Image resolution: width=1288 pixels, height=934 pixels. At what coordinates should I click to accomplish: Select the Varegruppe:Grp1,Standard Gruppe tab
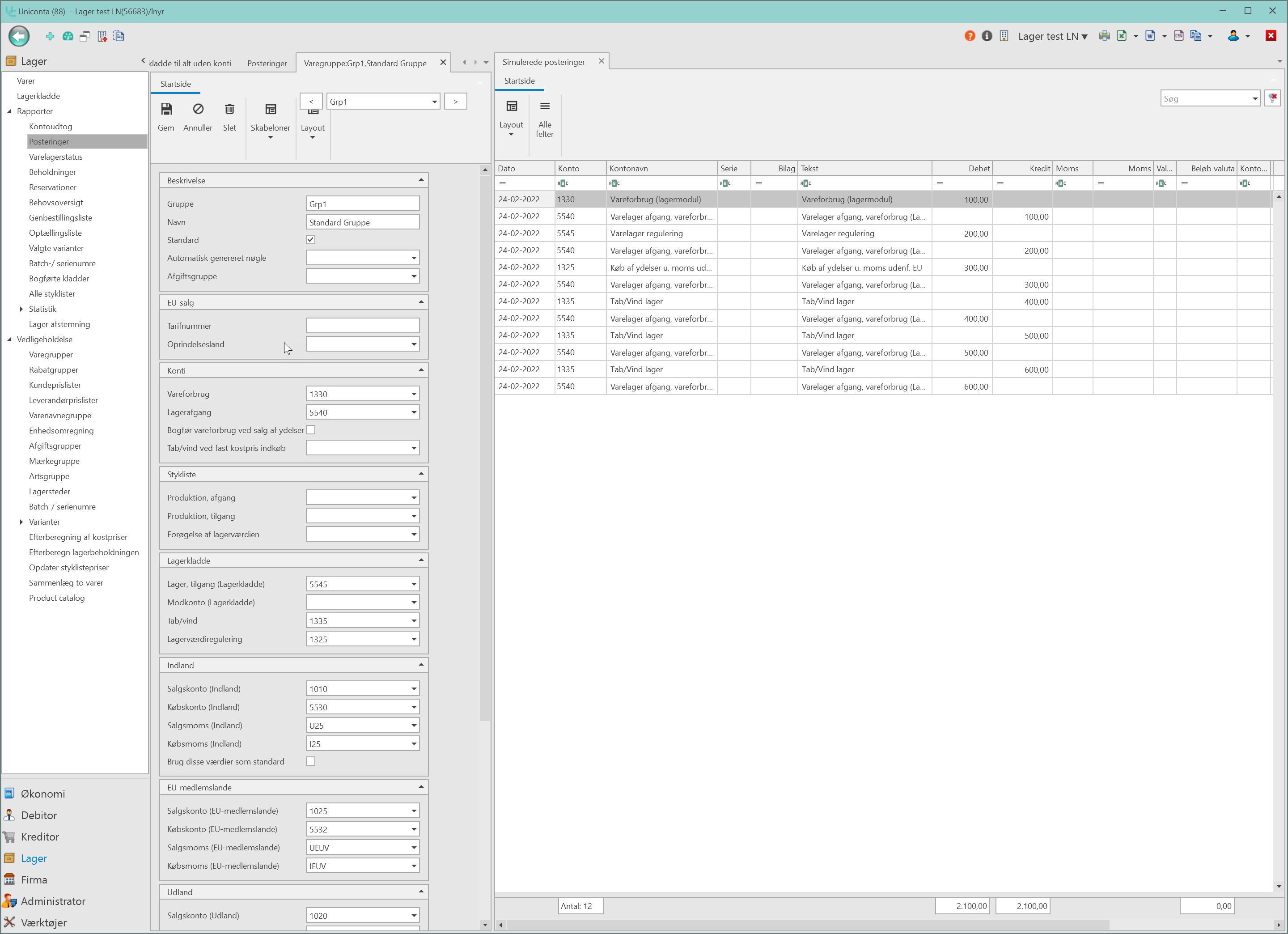(x=365, y=63)
